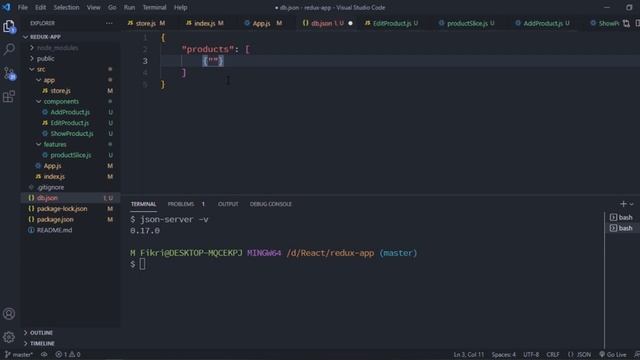The height and width of the screenshot is (360, 640).
Task: Open App.js in the file tree
Action: (71, 166)
